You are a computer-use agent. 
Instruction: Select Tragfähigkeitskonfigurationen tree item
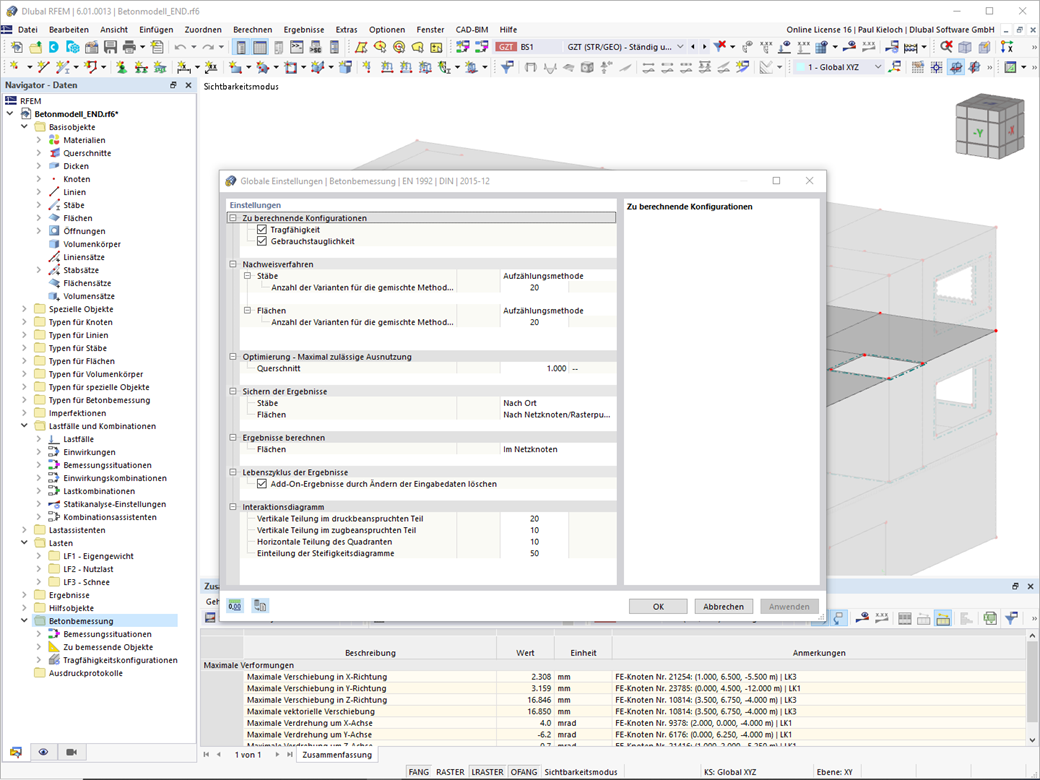120,660
